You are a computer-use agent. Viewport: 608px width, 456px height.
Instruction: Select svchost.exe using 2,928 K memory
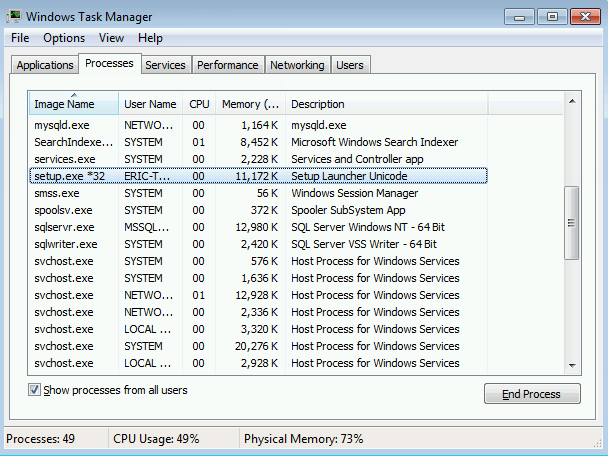tap(258, 363)
